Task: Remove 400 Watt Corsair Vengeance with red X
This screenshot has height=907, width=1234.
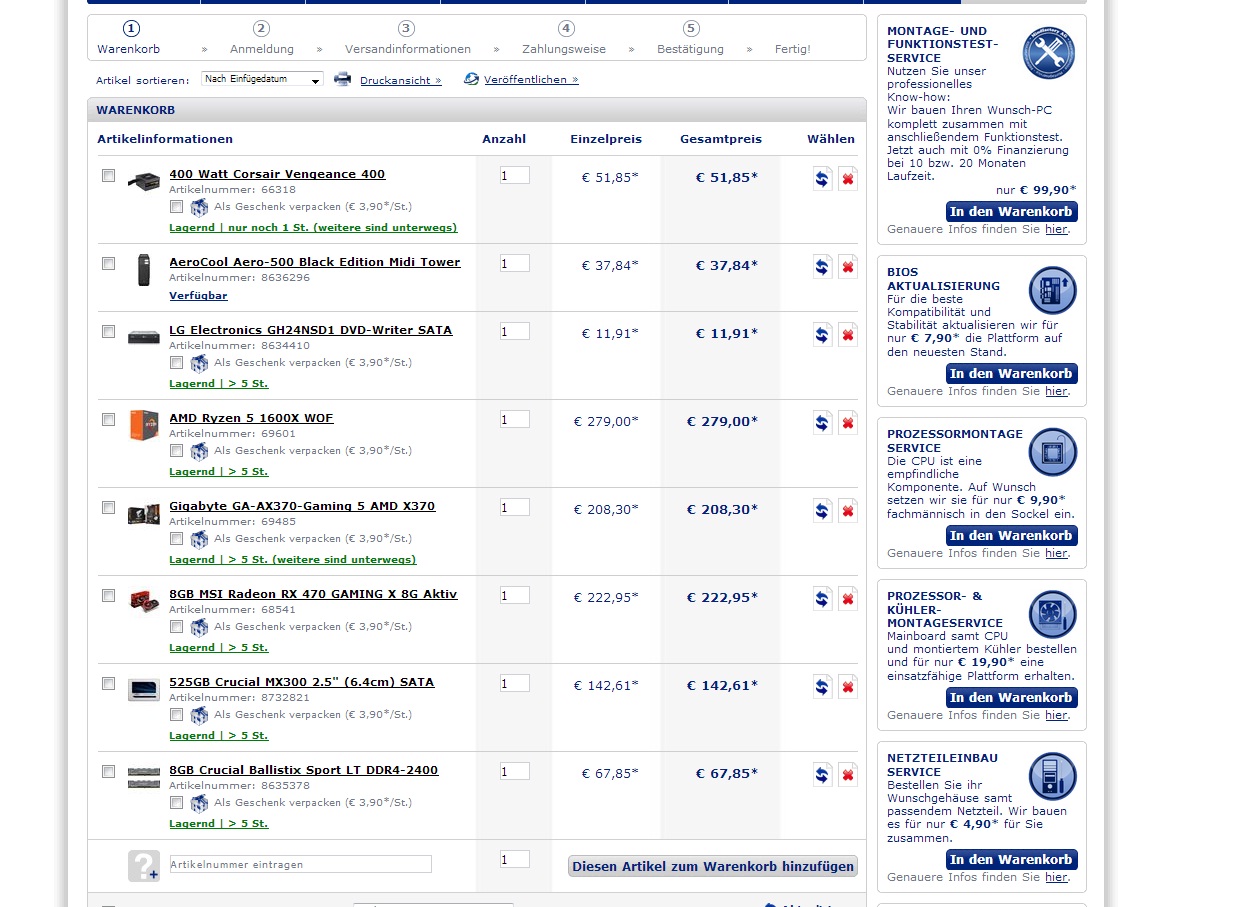Action: point(848,179)
